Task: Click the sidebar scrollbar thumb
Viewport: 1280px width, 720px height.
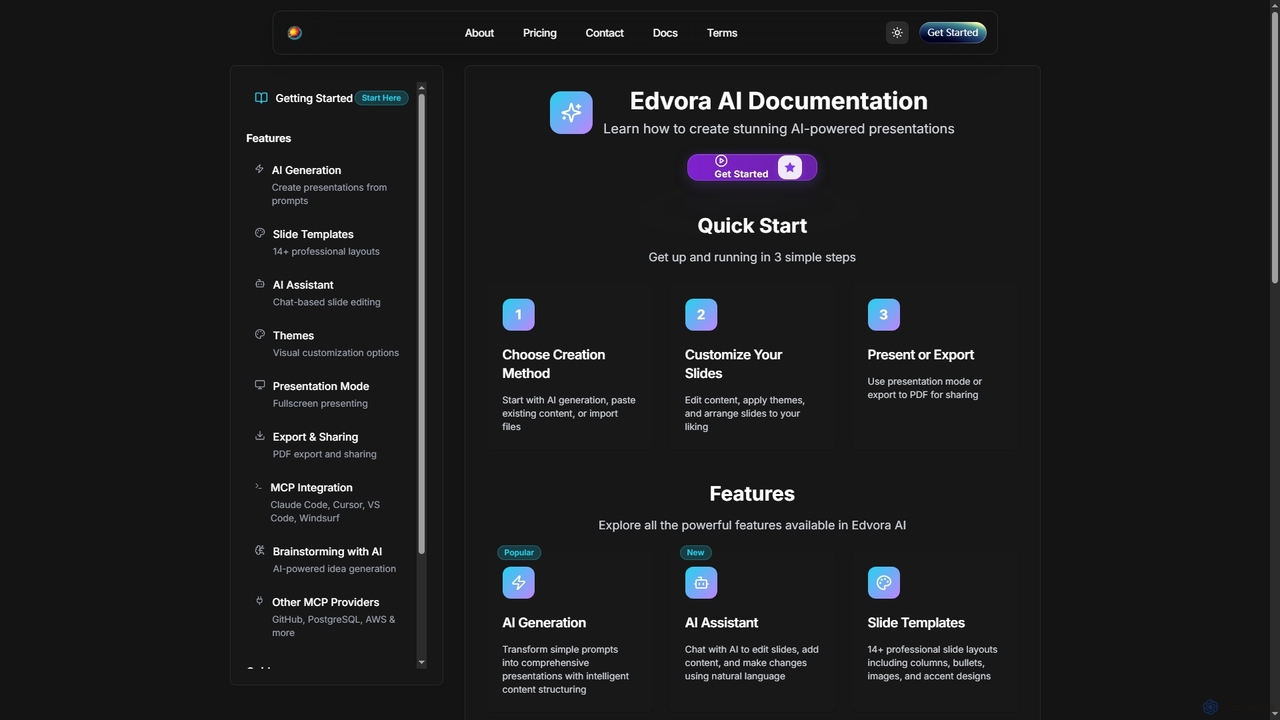Action: tap(421, 324)
